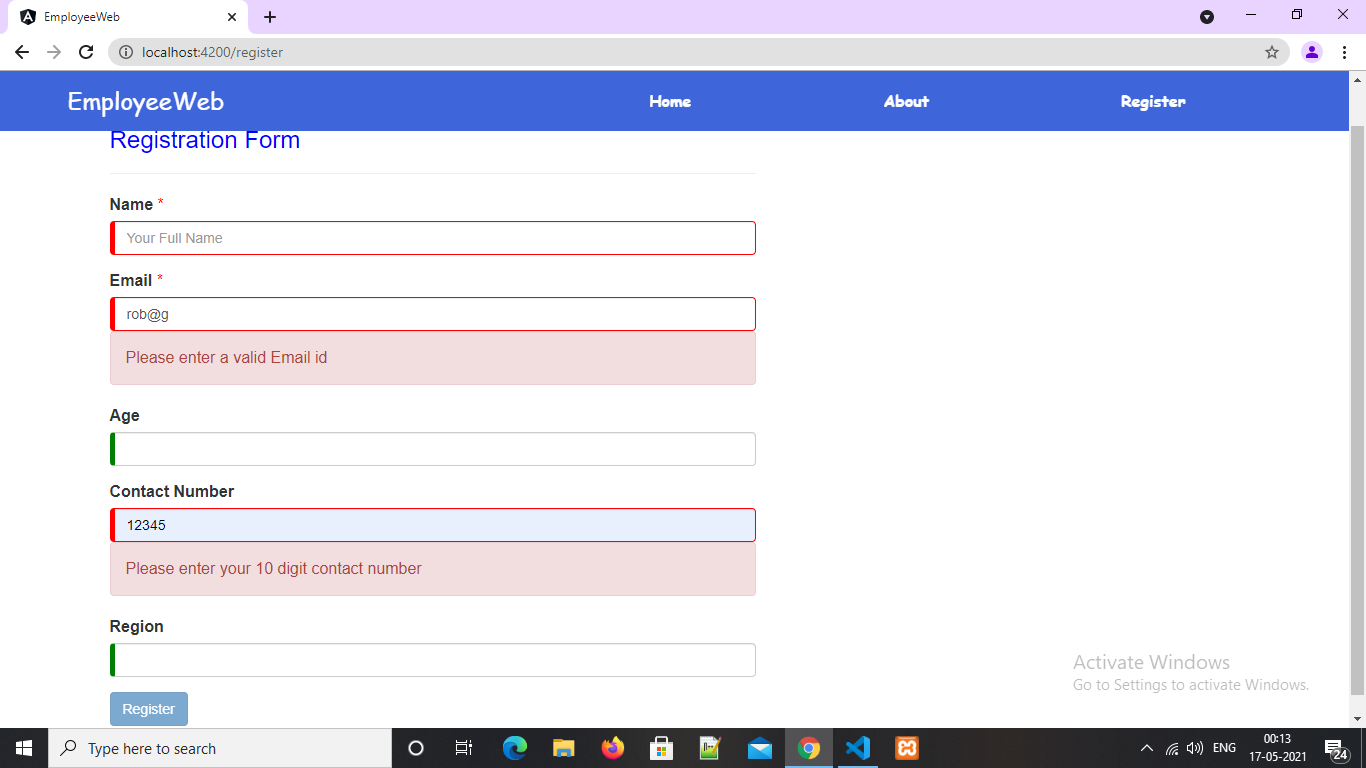This screenshot has width=1366, height=768.
Task: Bookmark this page with star icon
Action: coord(1272,52)
